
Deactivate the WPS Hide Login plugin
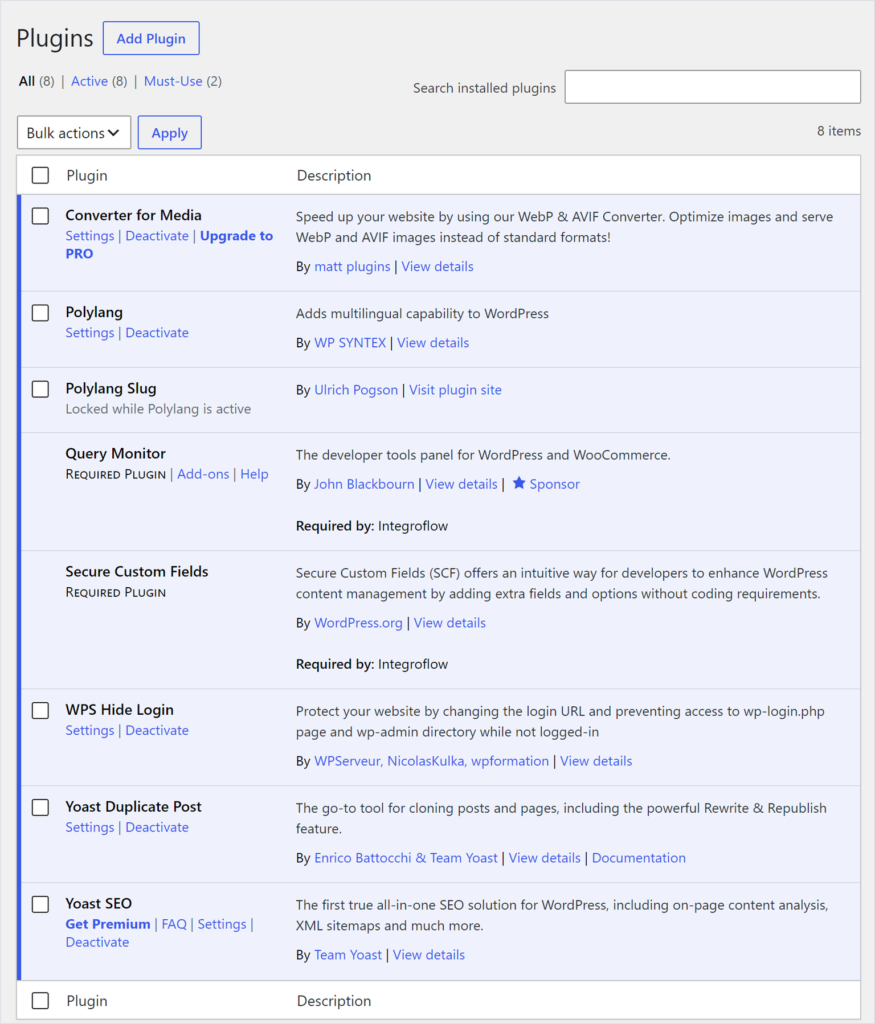pos(157,730)
